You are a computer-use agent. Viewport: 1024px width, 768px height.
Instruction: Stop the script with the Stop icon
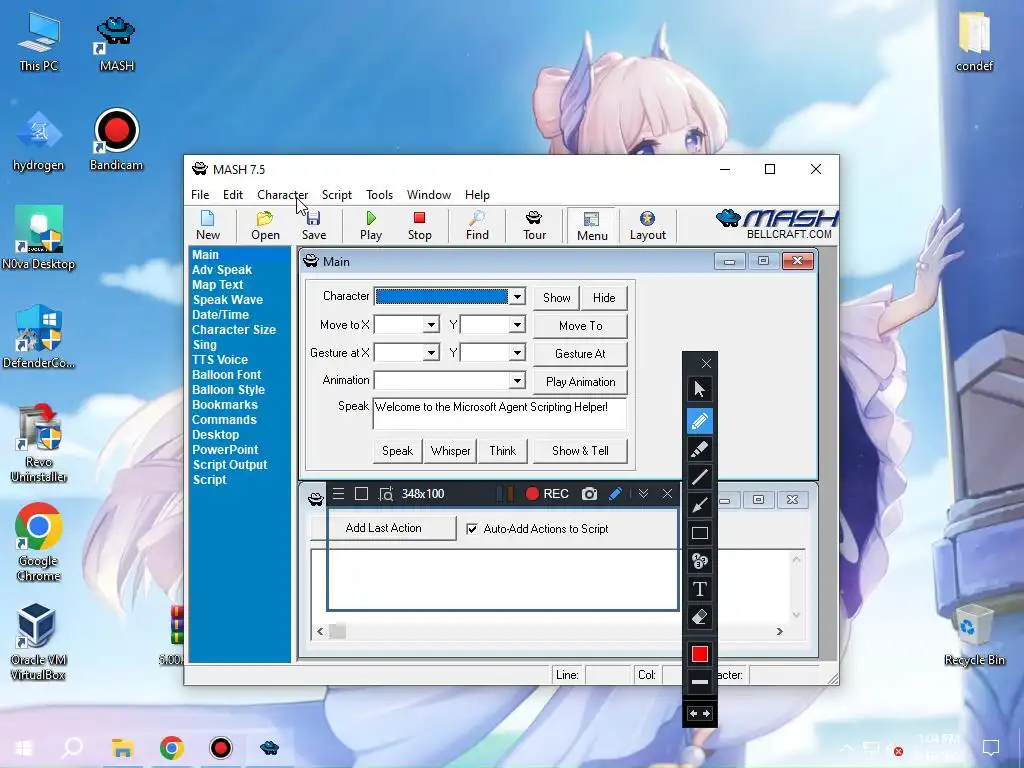[419, 226]
